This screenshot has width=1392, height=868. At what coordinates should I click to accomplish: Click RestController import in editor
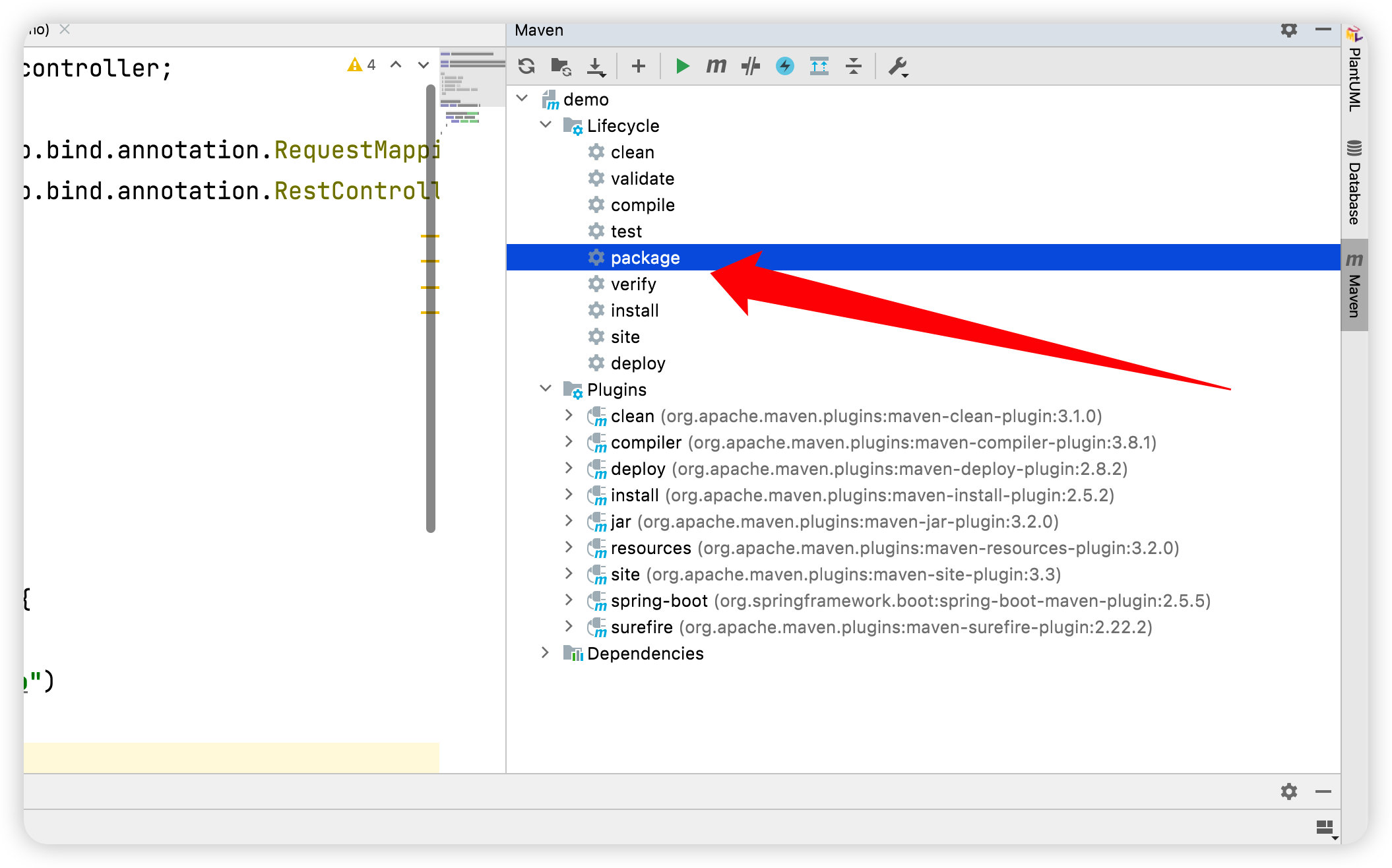(357, 191)
